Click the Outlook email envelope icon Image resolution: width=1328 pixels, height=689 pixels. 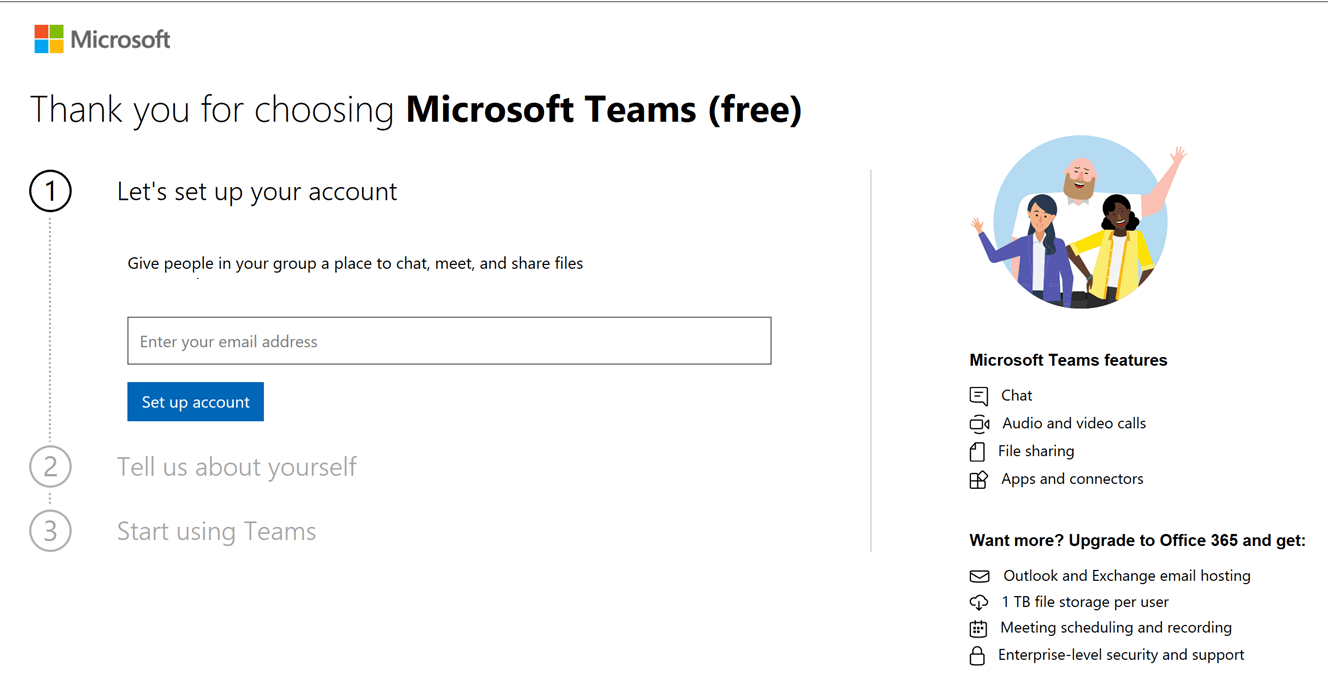[x=979, y=576]
